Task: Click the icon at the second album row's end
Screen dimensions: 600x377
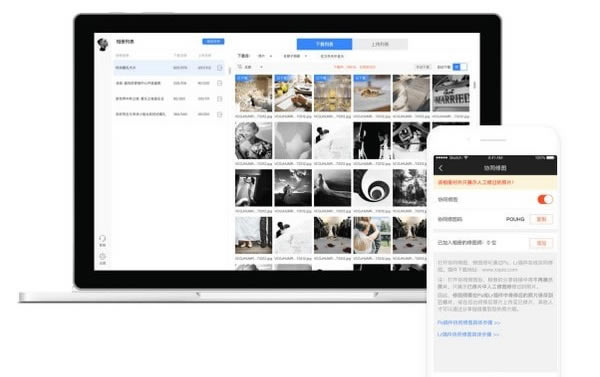Action: pos(220,83)
